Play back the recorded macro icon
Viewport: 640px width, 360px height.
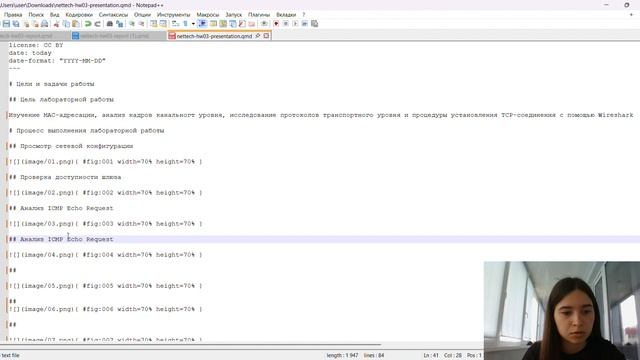tap(295, 24)
